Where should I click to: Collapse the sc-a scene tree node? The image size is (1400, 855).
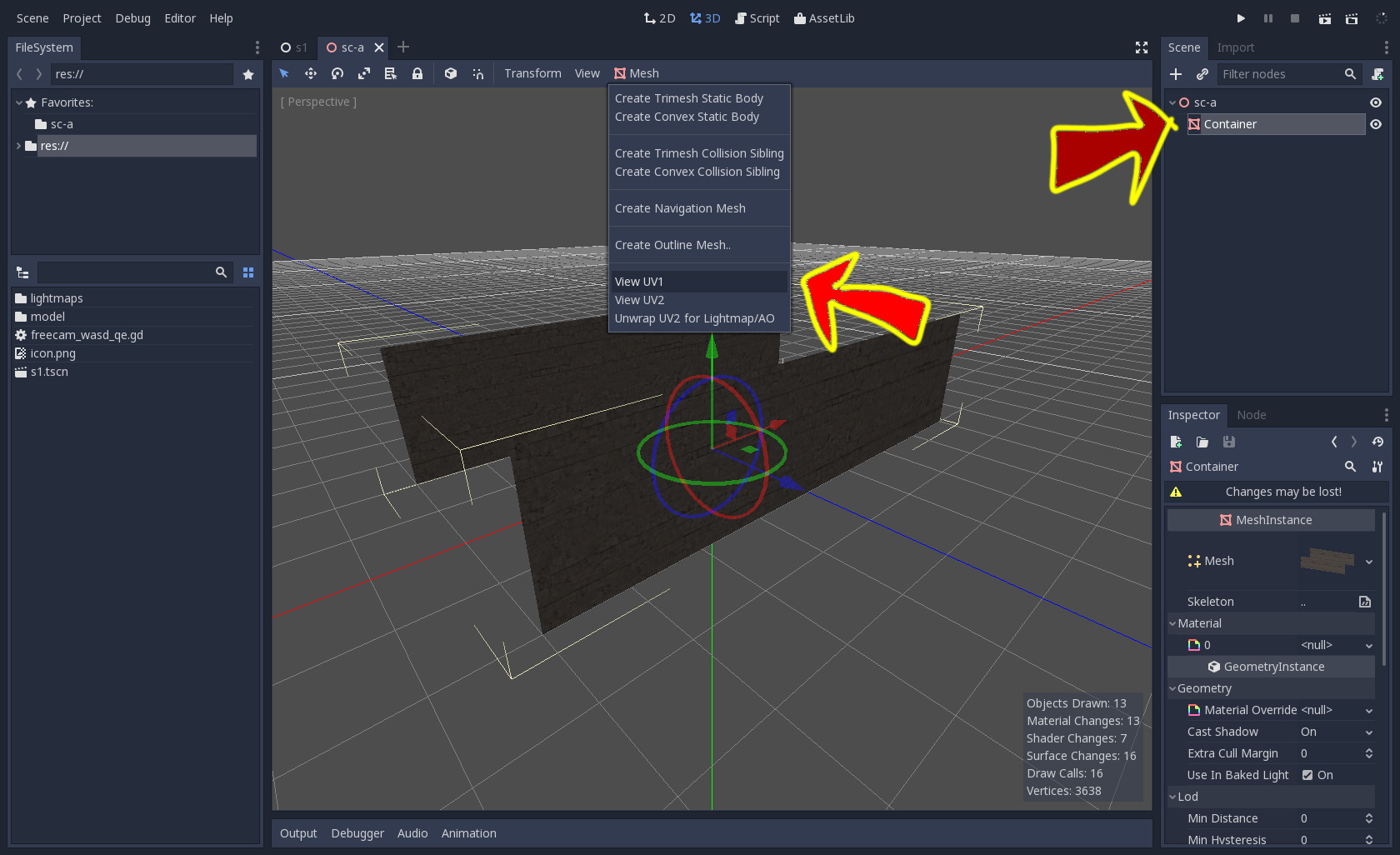coord(1172,102)
